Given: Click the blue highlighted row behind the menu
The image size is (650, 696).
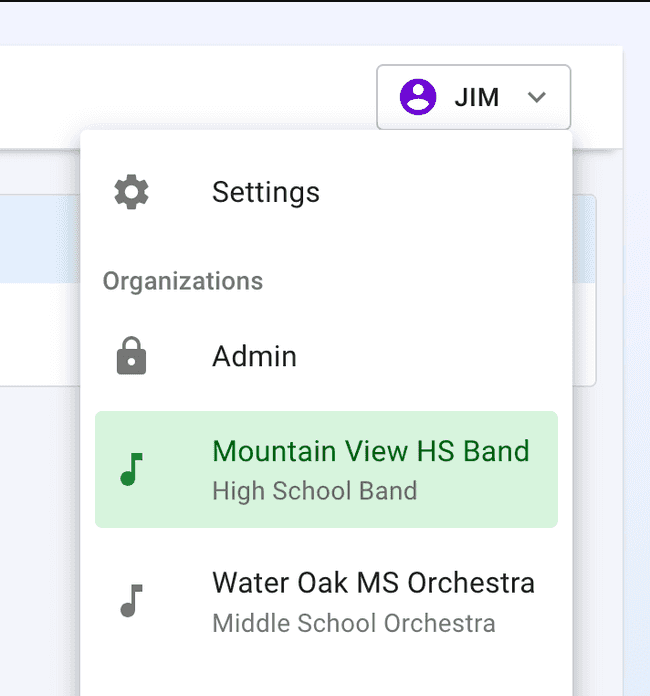Looking at the screenshot, I should tap(40, 240).
